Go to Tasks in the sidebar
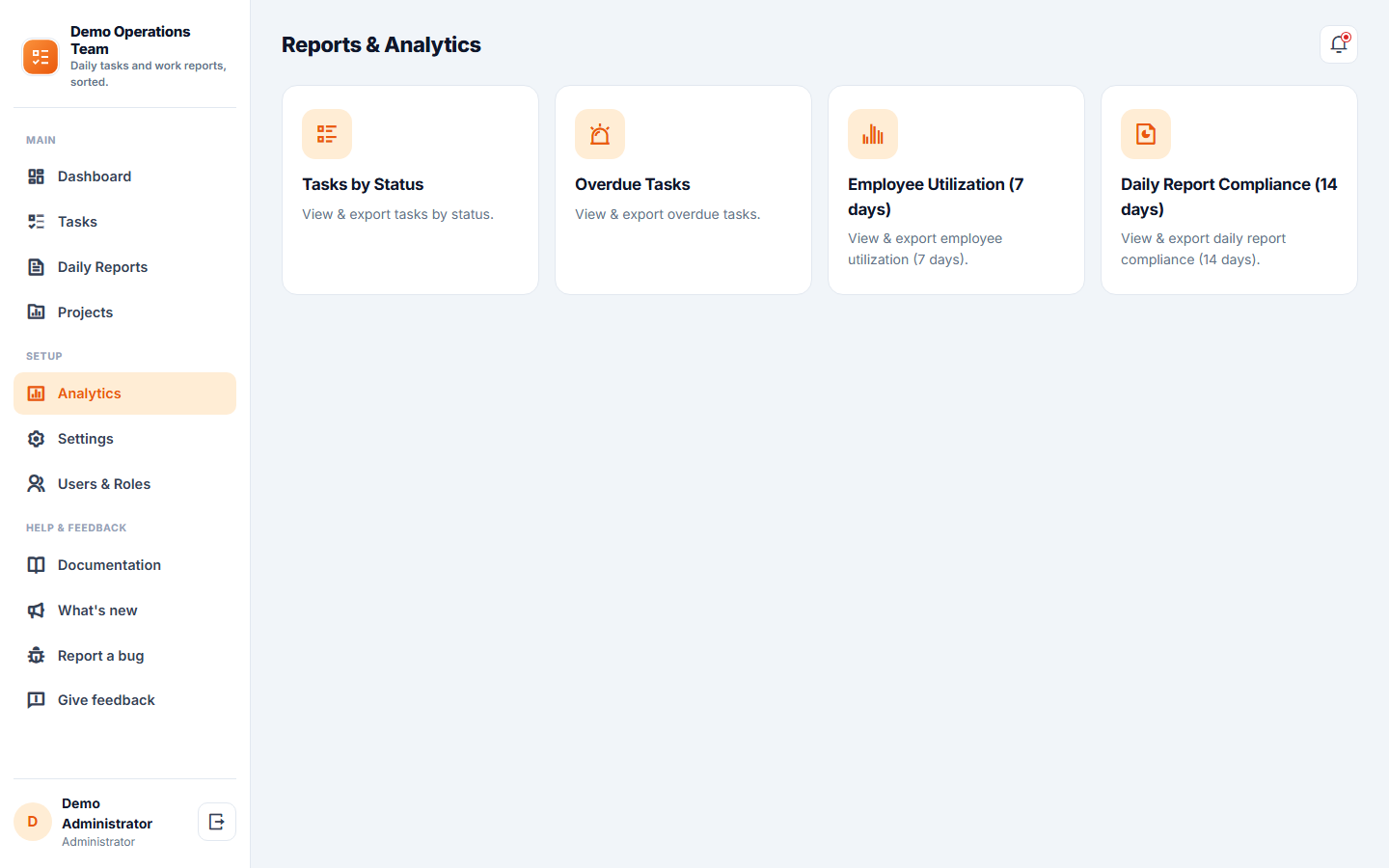The image size is (1389, 868). point(124,222)
